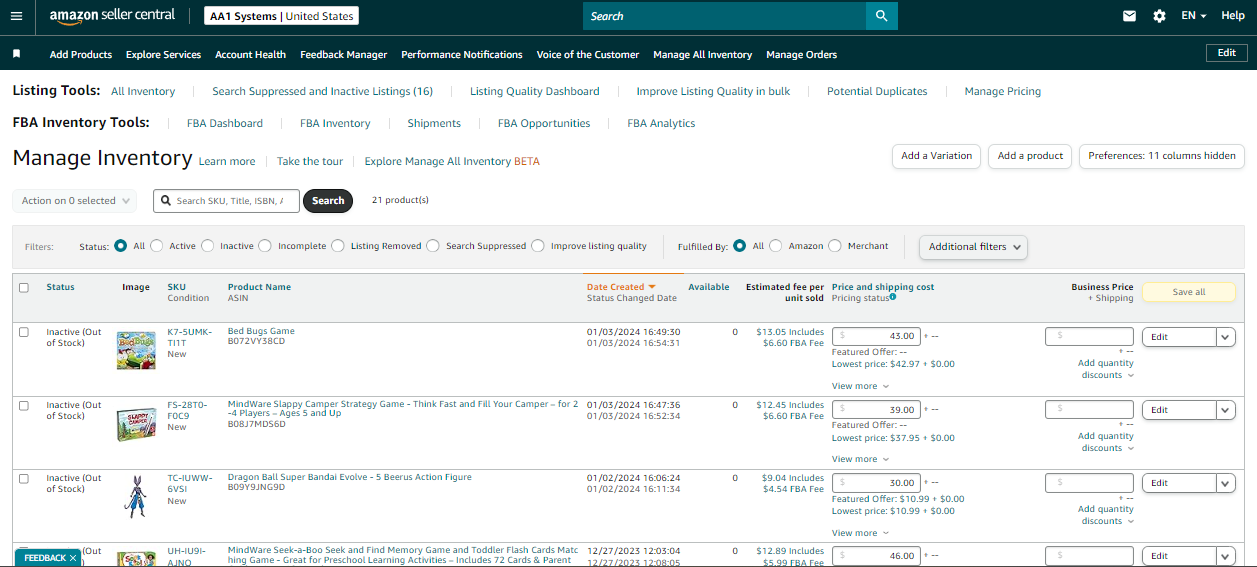Screen dimensions: 1257x567
Task: Click the AA1 Systems United States account switcher
Action: tap(281, 16)
